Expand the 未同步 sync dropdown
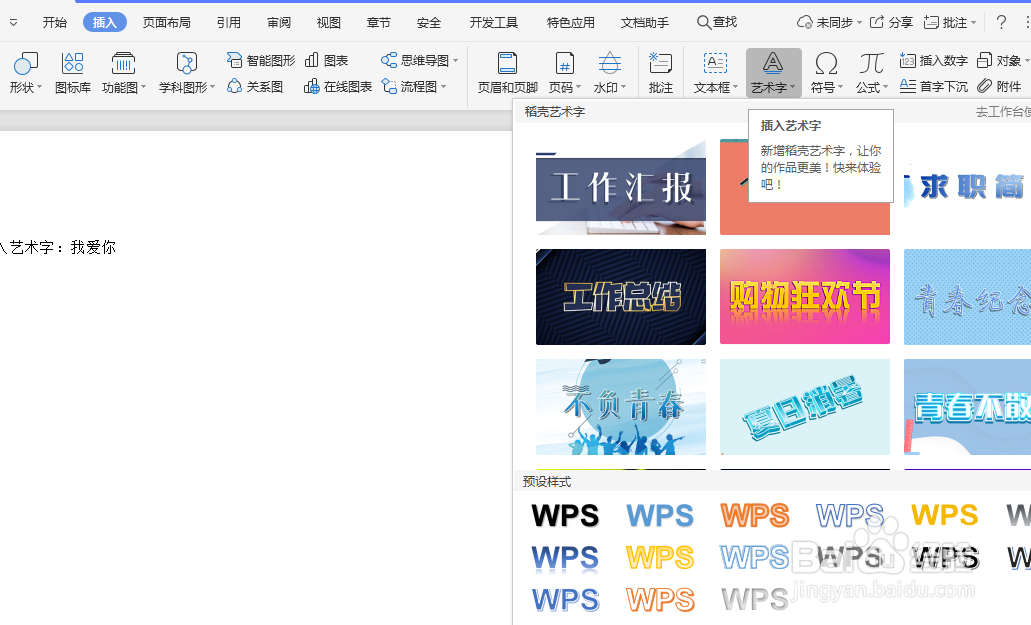The image size is (1031, 625). click(x=859, y=22)
